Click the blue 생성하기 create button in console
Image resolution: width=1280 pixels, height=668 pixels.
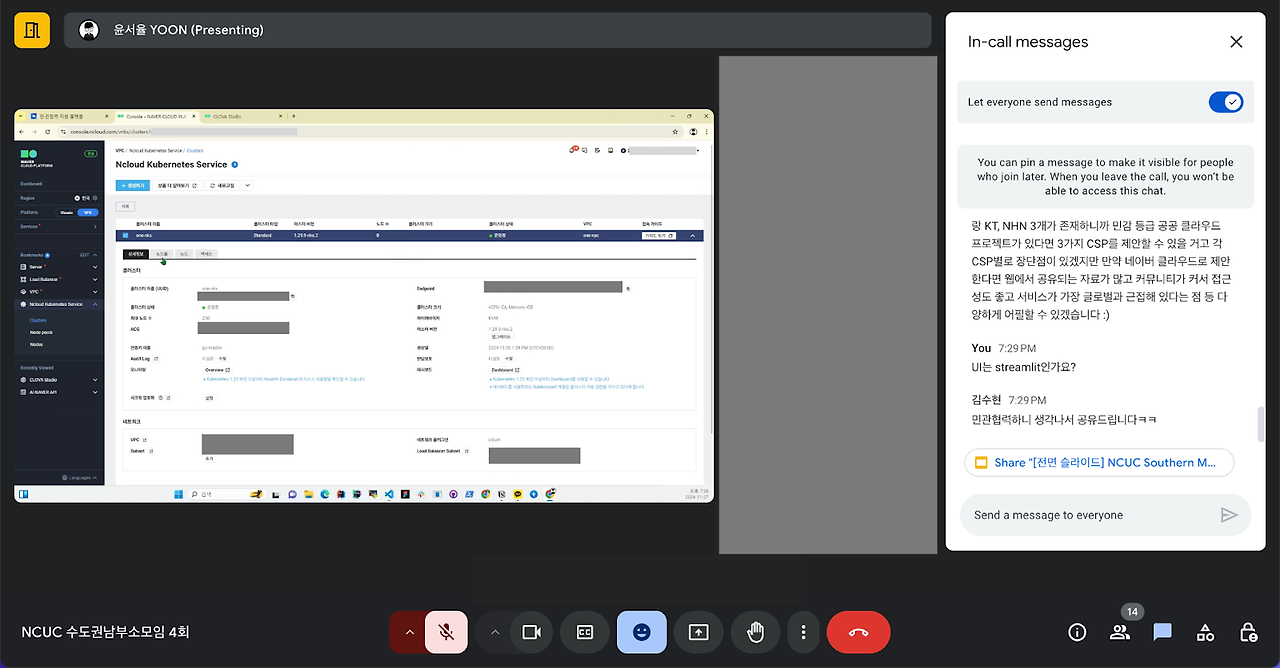point(133,185)
